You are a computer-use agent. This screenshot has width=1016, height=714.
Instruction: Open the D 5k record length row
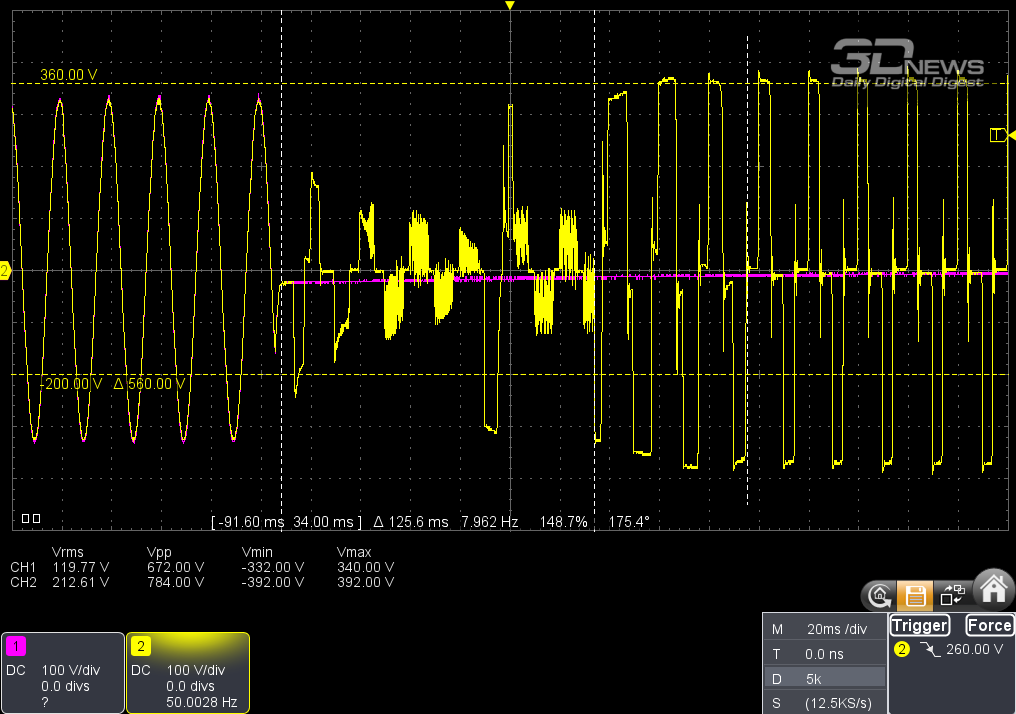click(x=823, y=679)
